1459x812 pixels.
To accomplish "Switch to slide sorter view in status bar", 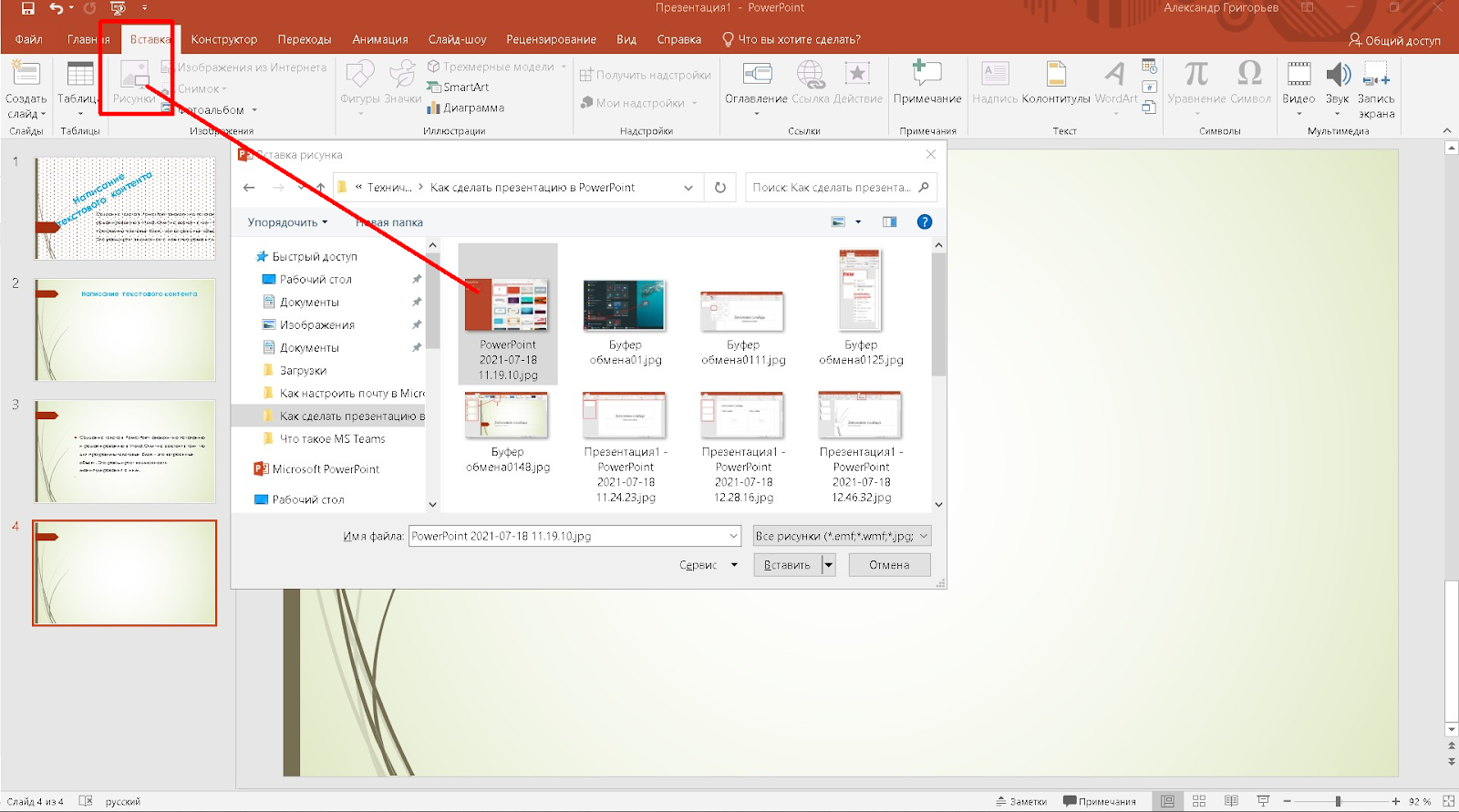I will (1199, 801).
